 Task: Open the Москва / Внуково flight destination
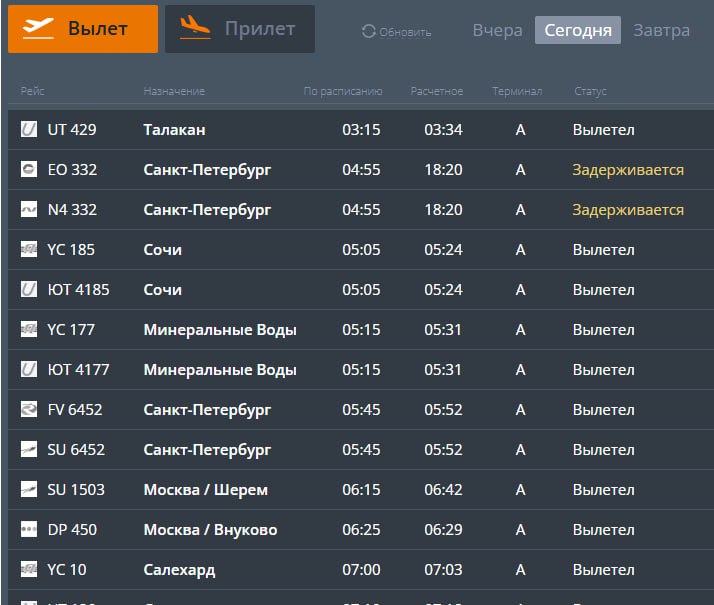[210, 530]
